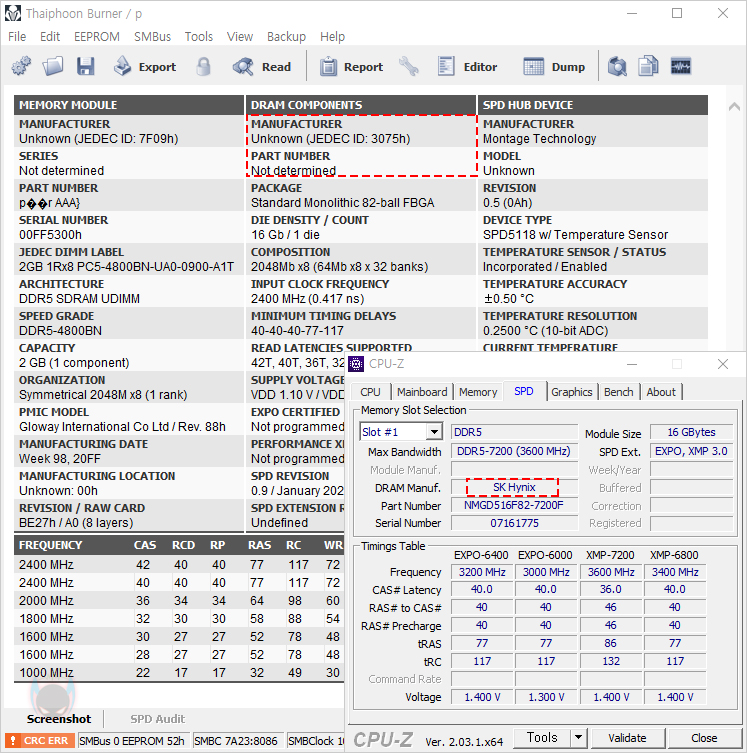Click the 16 GBytes module size field

tap(691, 432)
